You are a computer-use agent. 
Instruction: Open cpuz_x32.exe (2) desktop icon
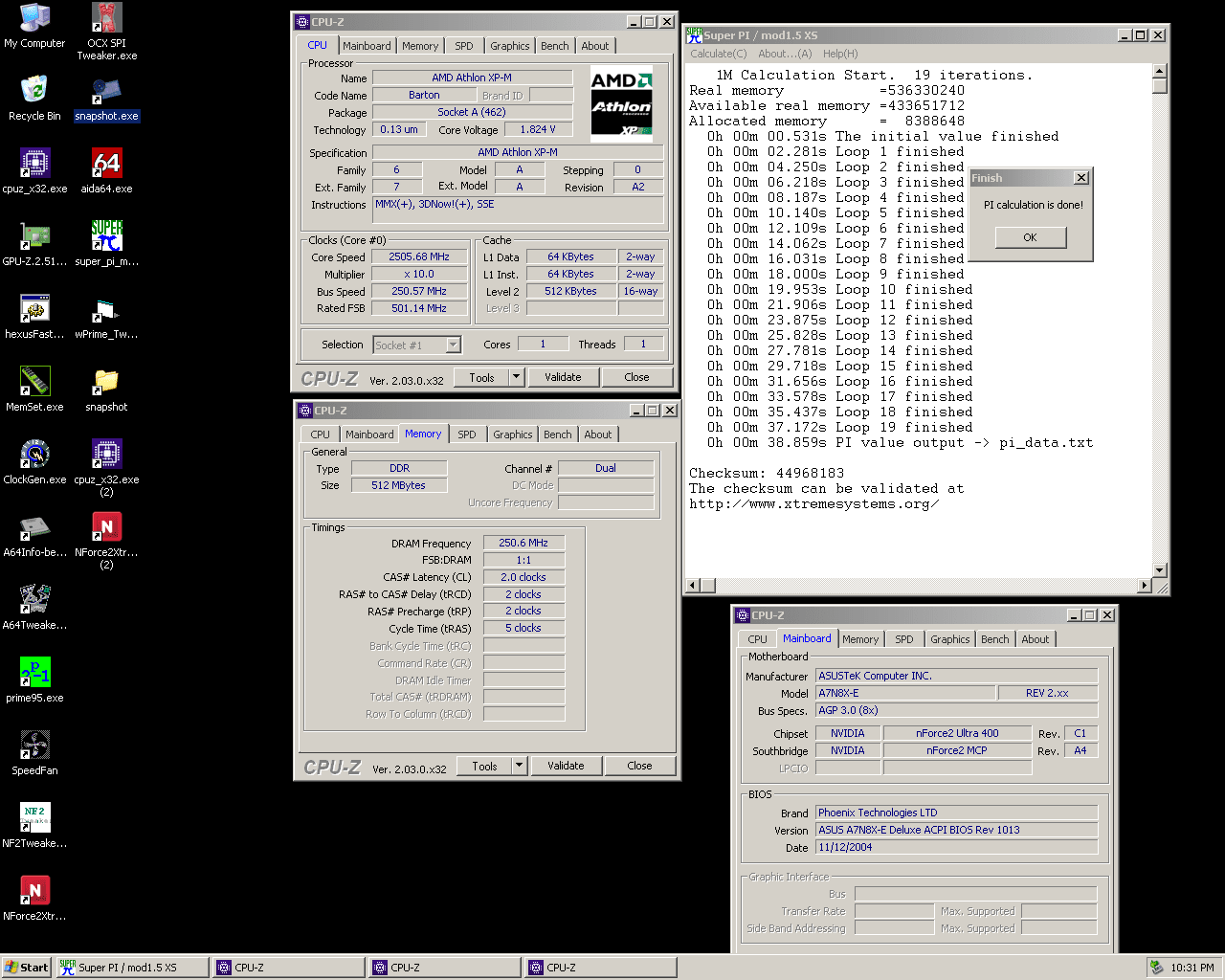[x=106, y=468]
